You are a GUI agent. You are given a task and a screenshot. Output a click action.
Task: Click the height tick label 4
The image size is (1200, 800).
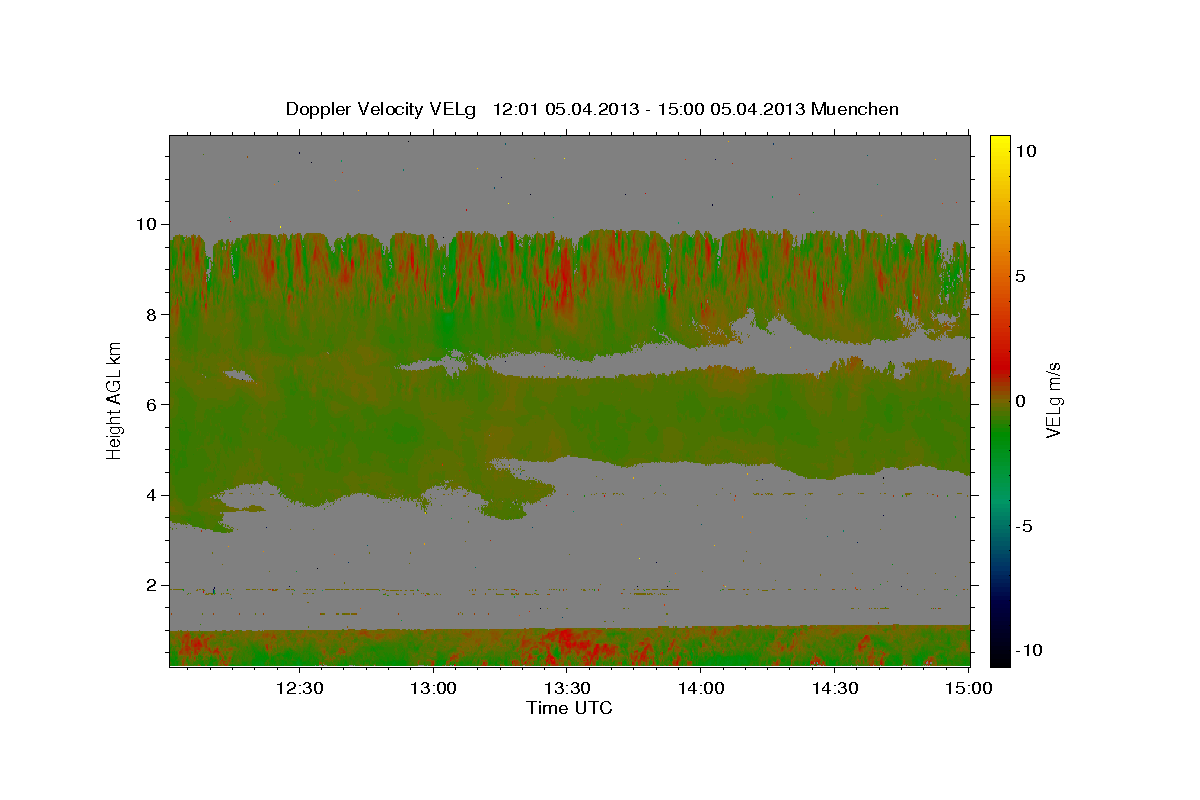click(152, 495)
